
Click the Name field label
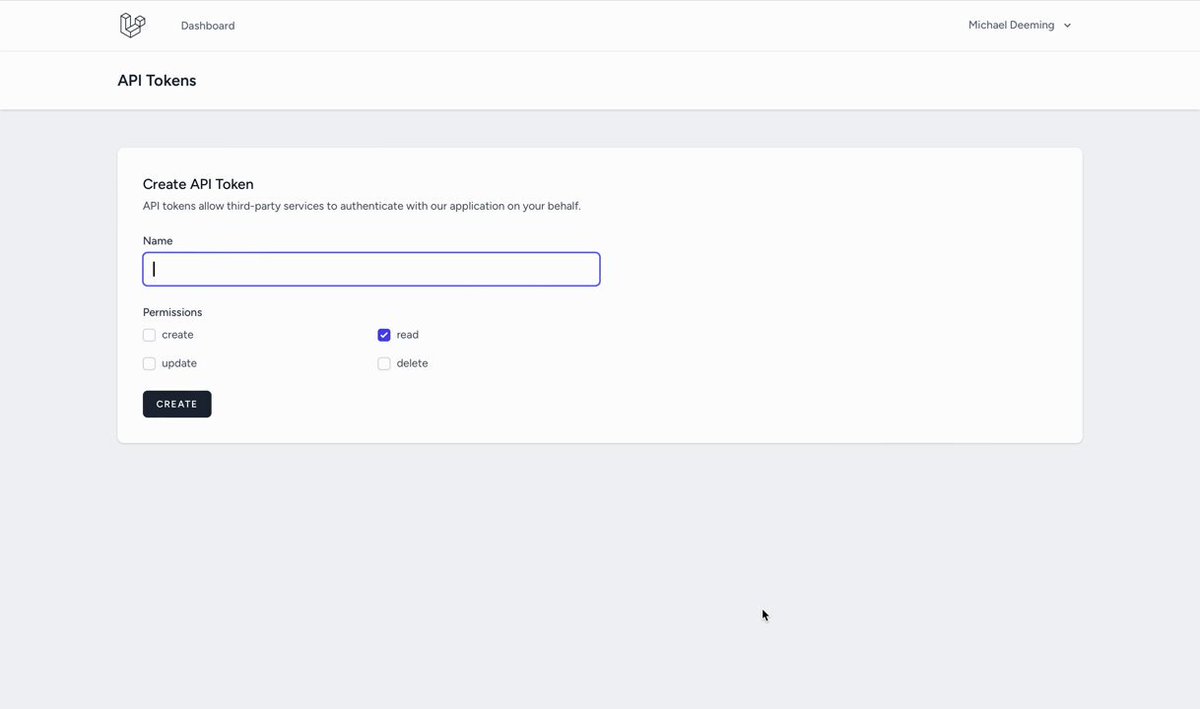[158, 241]
